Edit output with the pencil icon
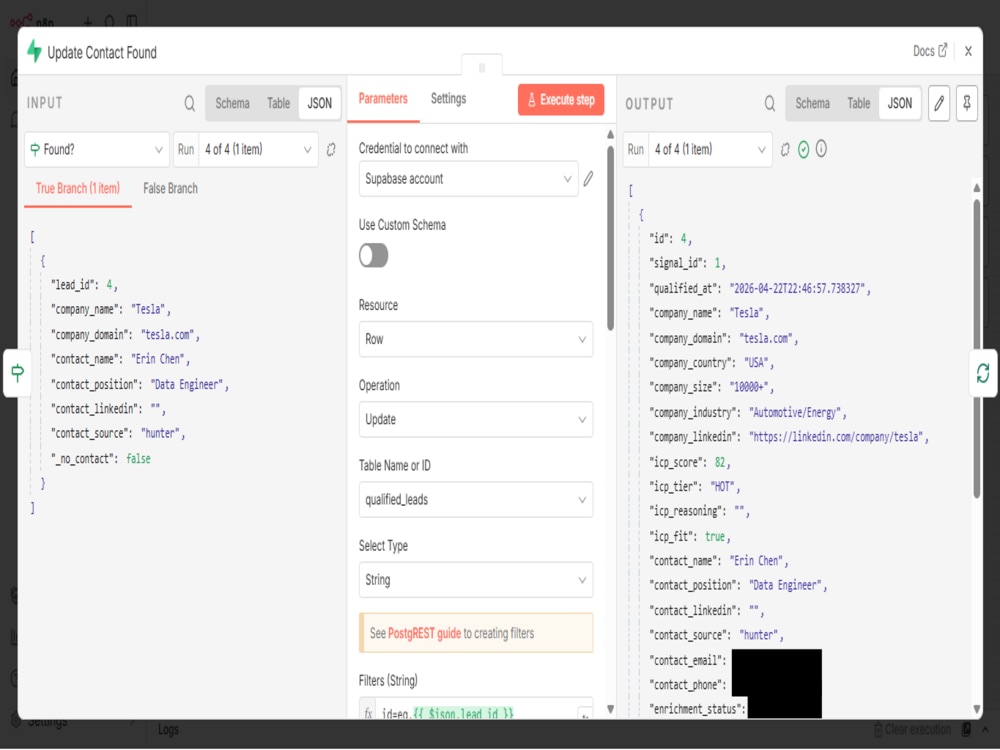 [939, 103]
